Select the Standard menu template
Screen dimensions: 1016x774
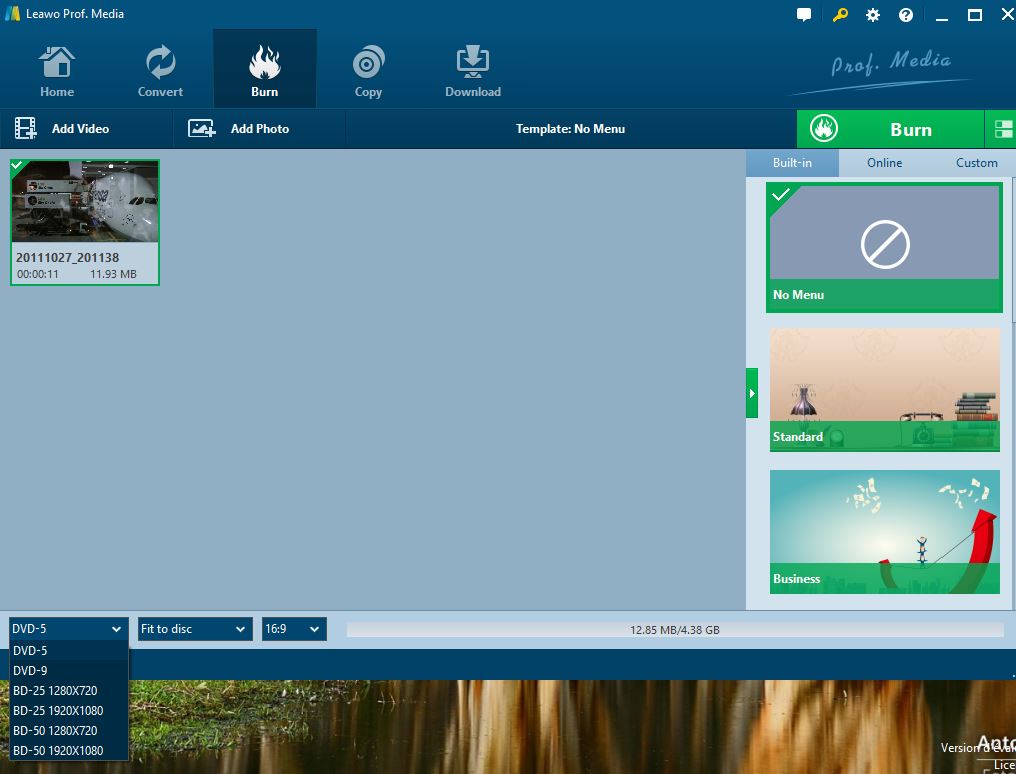pos(884,389)
